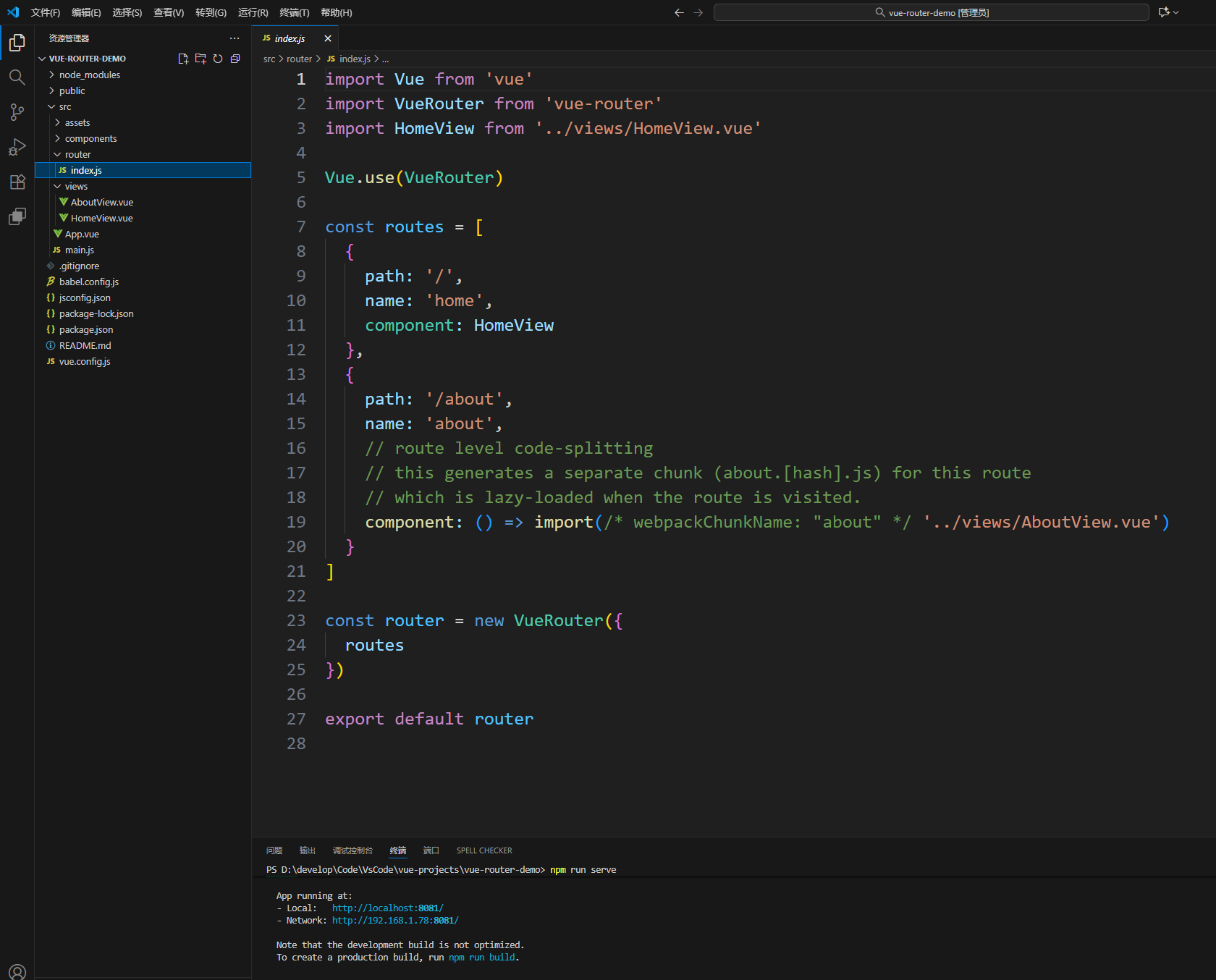Close the index.js editor tab
Viewport: 1216px width, 980px height.
[x=328, y=38]
